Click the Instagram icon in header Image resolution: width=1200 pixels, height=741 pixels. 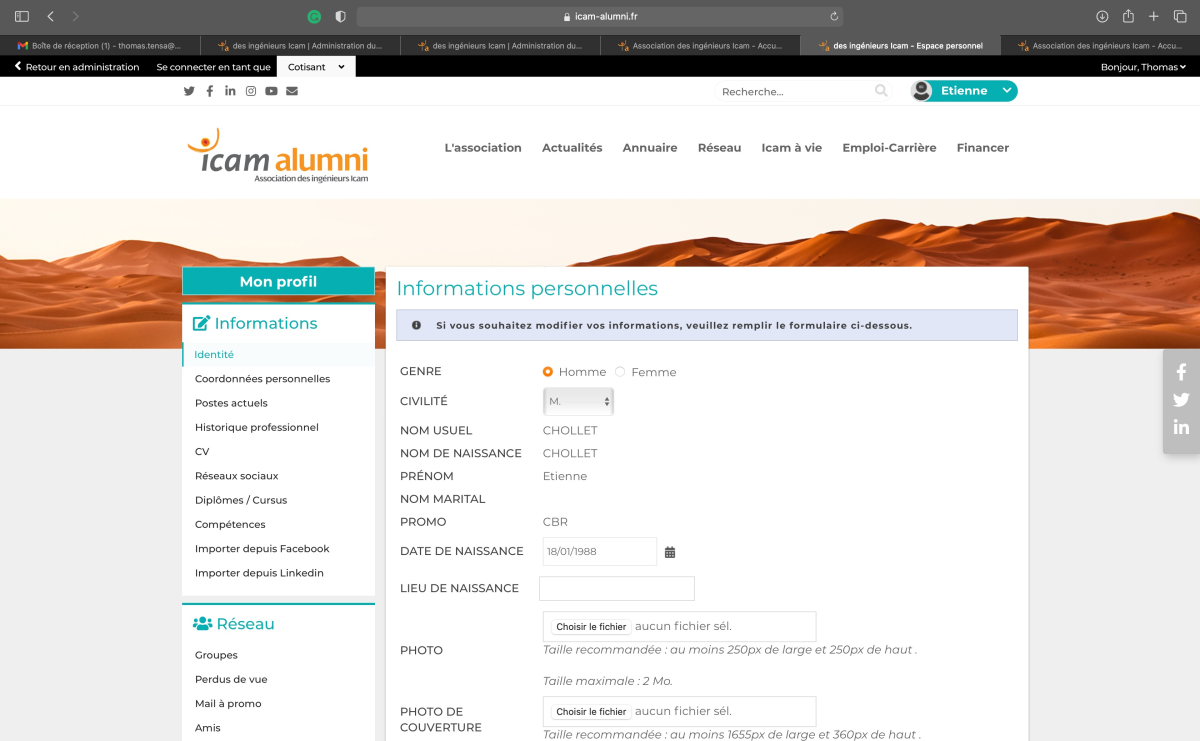point(251,91)
